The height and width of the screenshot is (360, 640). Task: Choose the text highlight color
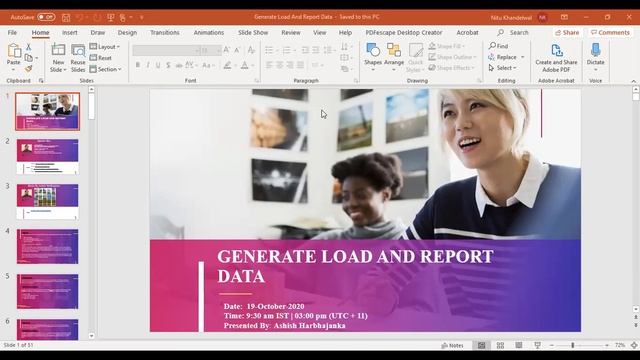coord(227,65)
